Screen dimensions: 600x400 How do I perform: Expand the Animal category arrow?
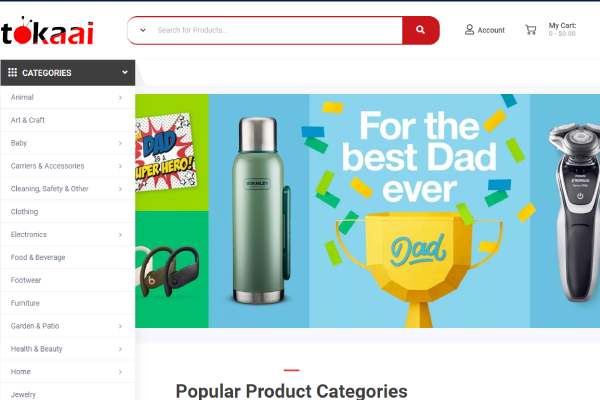coord(120,98)
